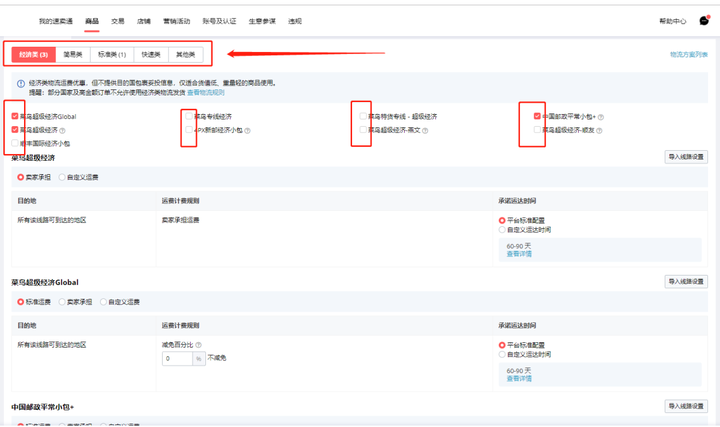Open 帮助中心 in the header

[x=673, y=21]
